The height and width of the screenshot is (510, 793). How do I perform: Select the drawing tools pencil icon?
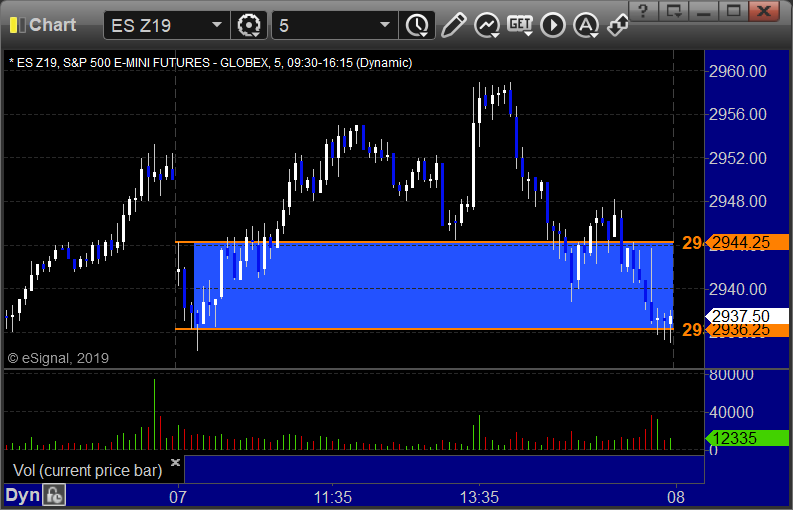click(x=453, y=25)
